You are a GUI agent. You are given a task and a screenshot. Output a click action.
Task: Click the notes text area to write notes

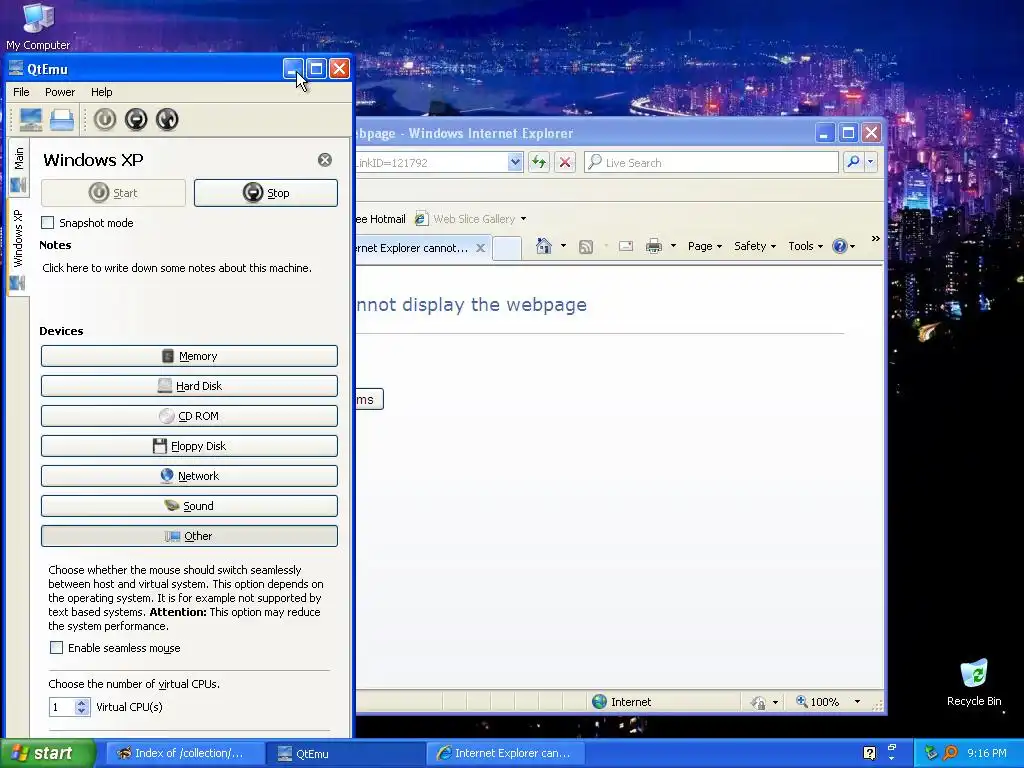click(x=177, y=268)
